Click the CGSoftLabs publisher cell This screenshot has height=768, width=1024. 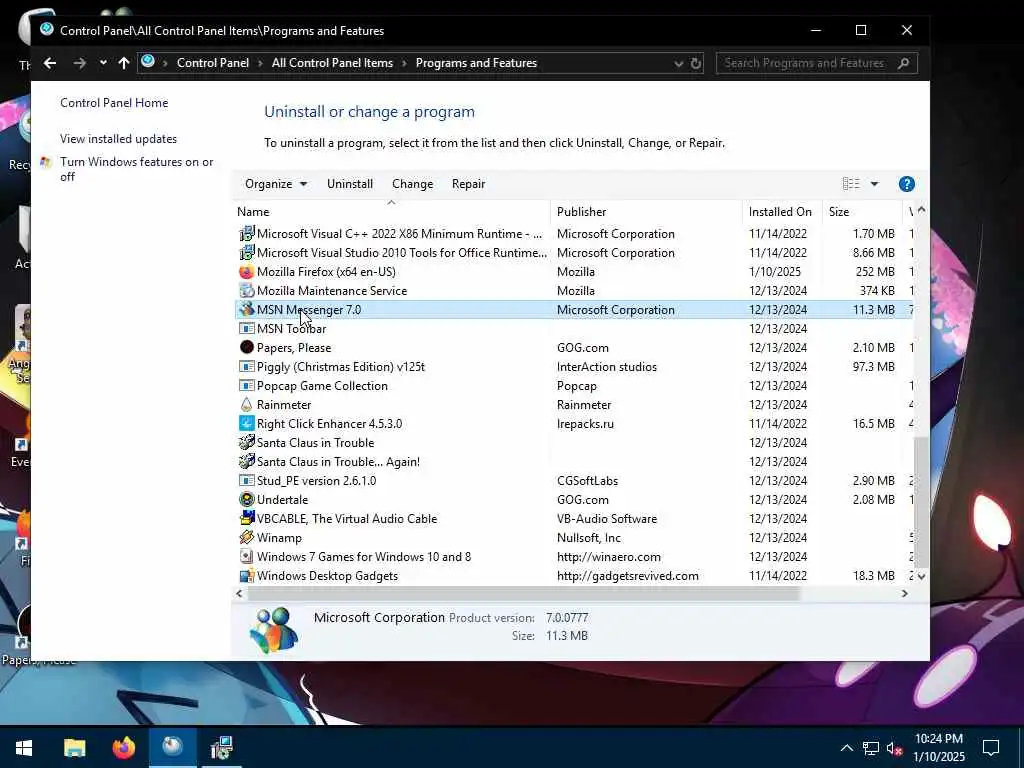(x=587, y=481)
